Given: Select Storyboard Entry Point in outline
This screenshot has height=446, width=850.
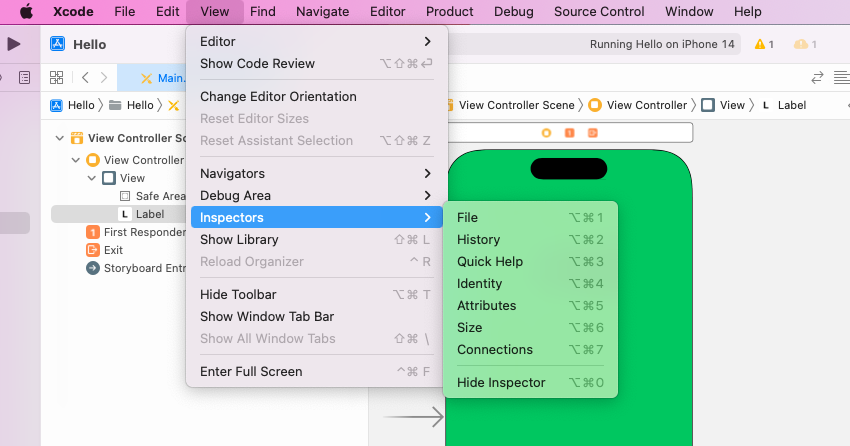Looking at the screenshot, I should coord(136,268).
